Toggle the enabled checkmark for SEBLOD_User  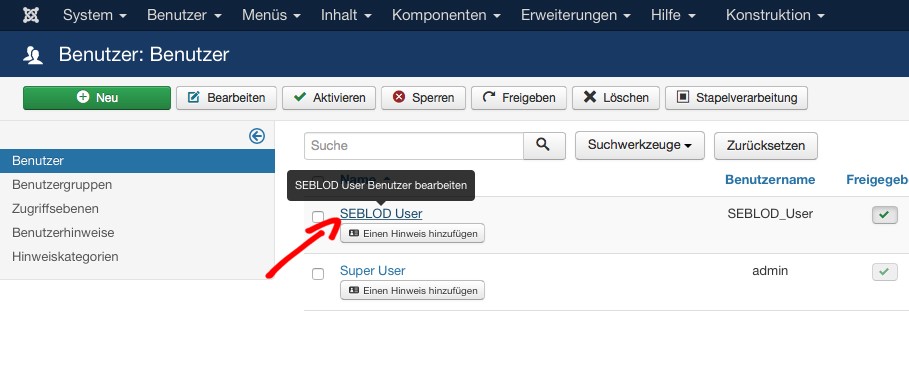(885, 215)
